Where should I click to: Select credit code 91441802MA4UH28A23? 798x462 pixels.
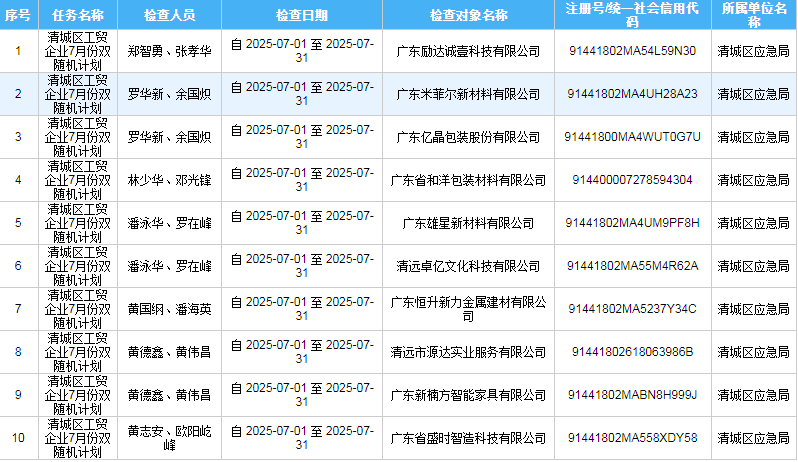tap(632, 94)
